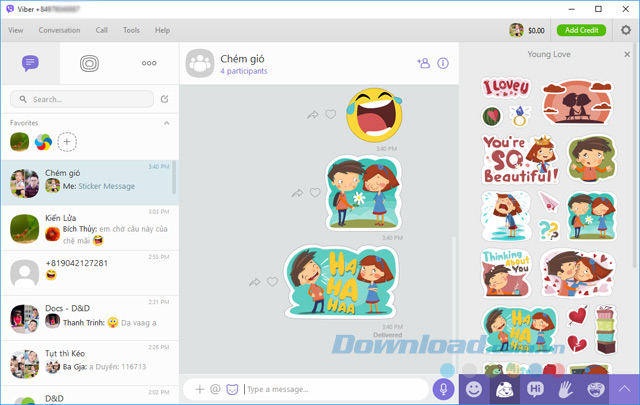
Task: Open the ant favorite contact
Action: (x=20, y=142)
